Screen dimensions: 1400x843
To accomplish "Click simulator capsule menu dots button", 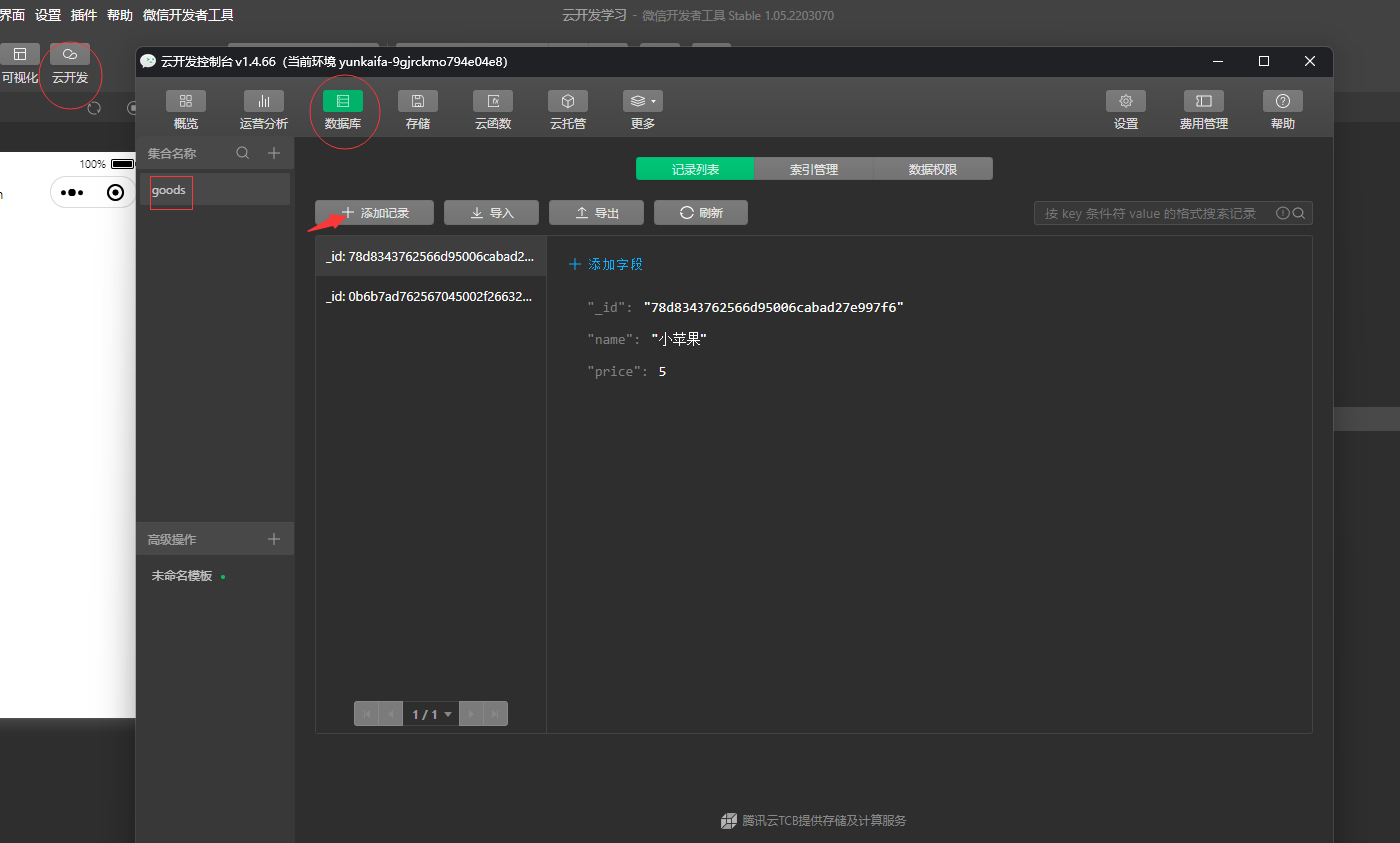I will pyautogui.click(x=72, y=192).
